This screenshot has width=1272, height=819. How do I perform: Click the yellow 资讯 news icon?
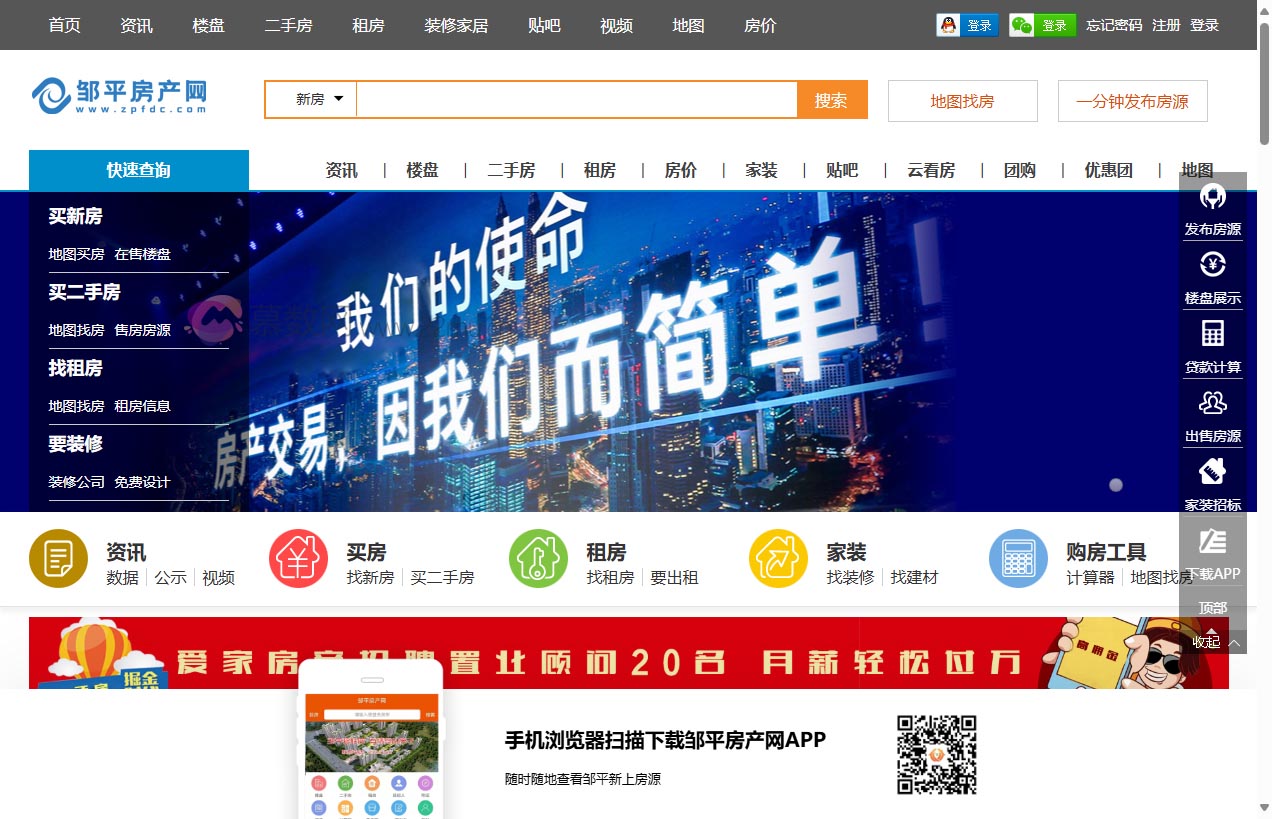58,559
